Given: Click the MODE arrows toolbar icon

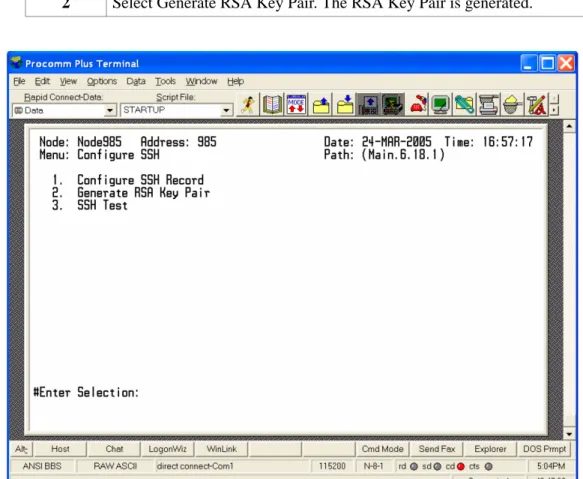Looking at the screenshot, I should coord(296,104).
